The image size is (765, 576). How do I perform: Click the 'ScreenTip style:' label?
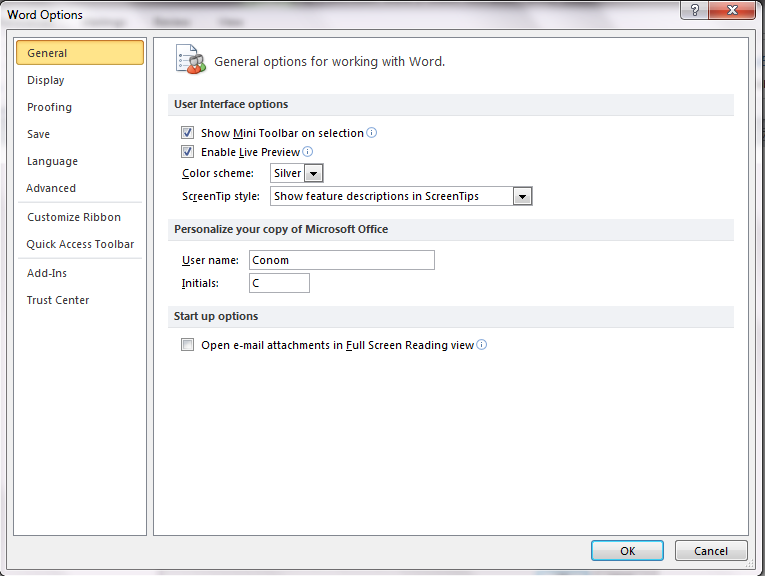point(221,196)
